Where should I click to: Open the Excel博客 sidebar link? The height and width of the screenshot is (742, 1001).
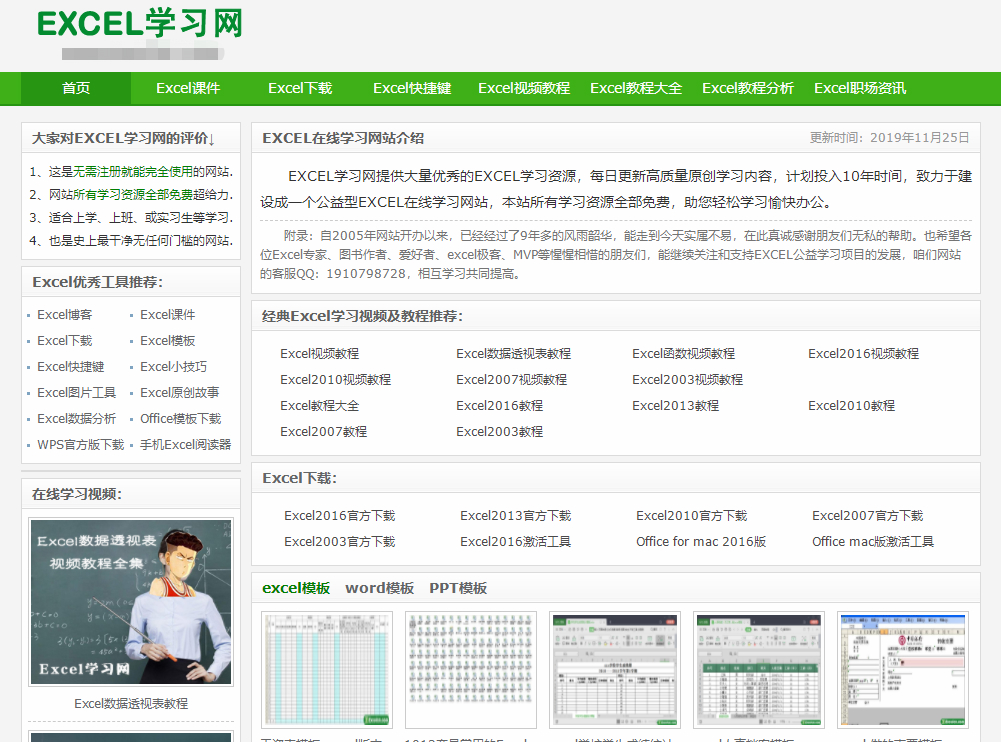(64, 315)
